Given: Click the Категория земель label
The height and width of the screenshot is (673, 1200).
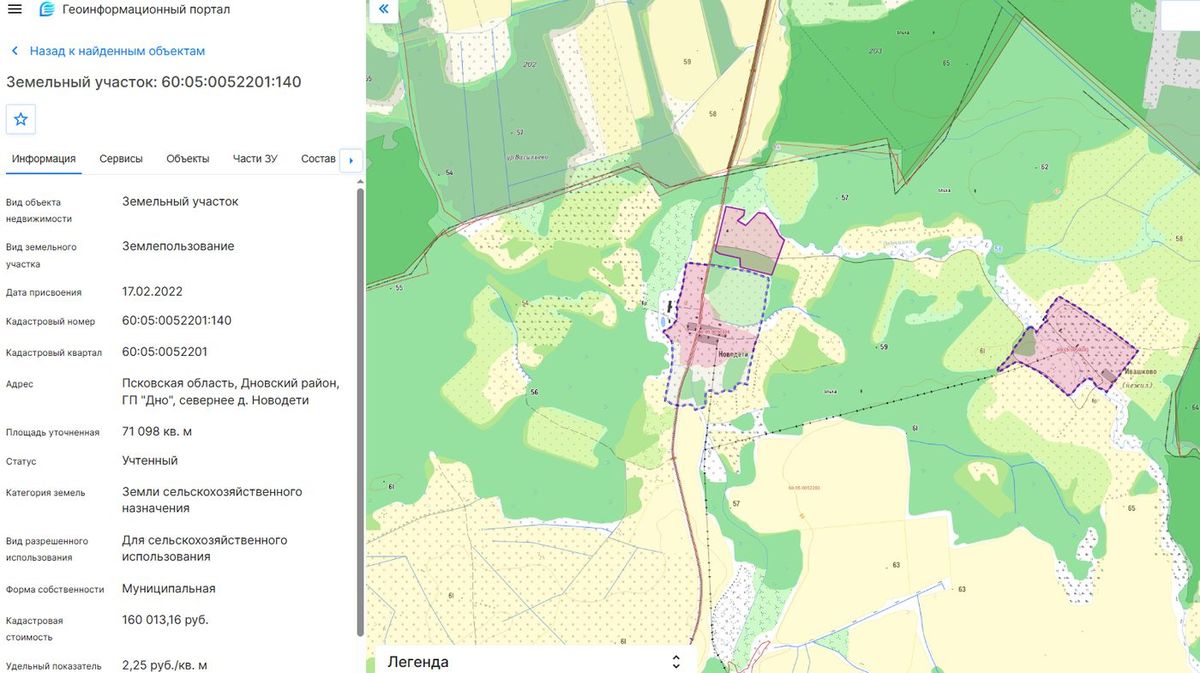Looking at the screenshot, I should coord(46,493).
